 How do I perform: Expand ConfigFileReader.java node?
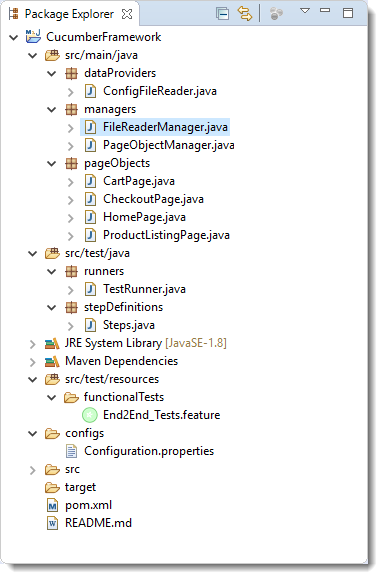point(71,92)
